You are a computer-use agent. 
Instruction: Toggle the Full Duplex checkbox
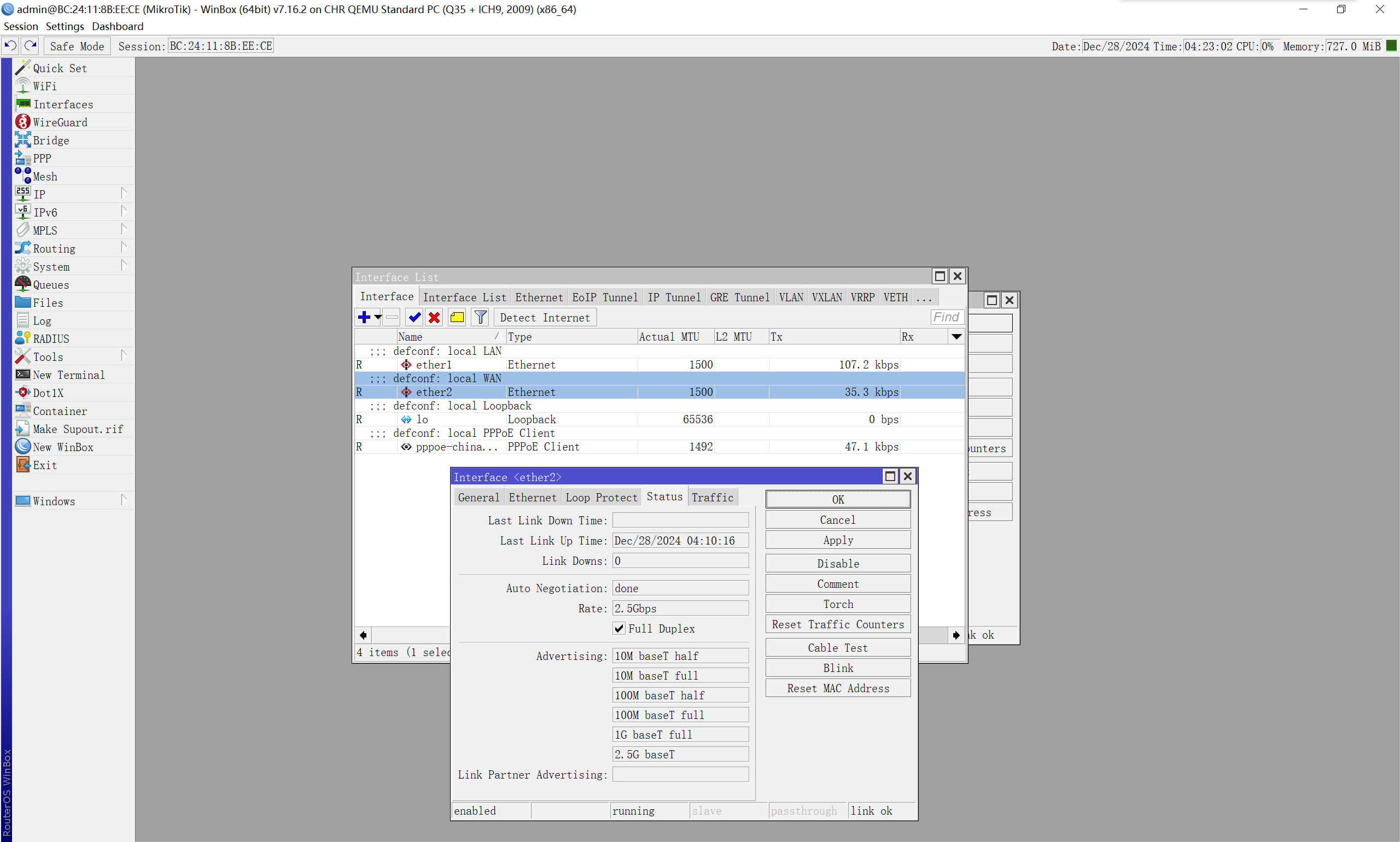pos(619,629)
